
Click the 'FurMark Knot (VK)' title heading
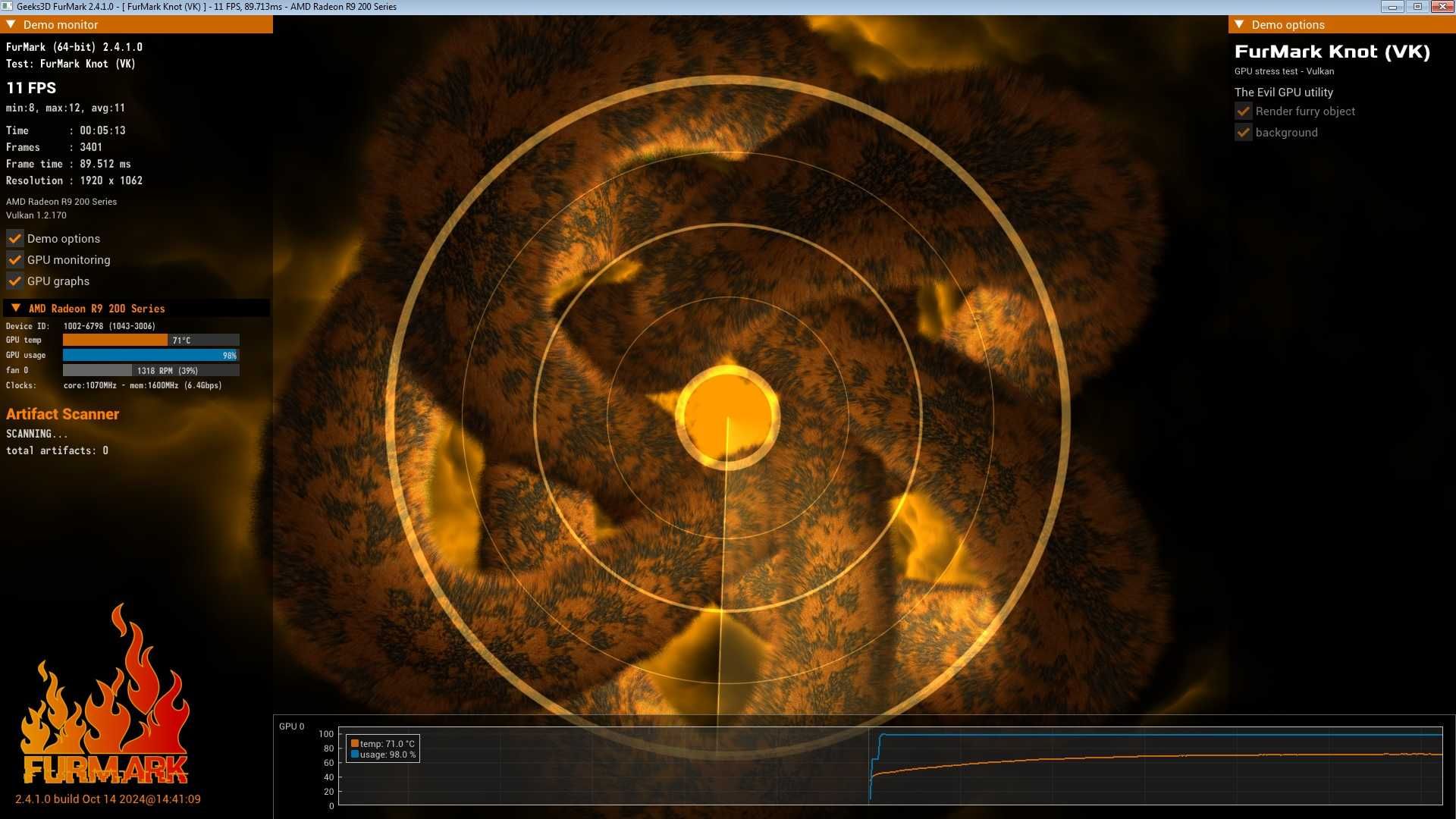point(1332,52)
